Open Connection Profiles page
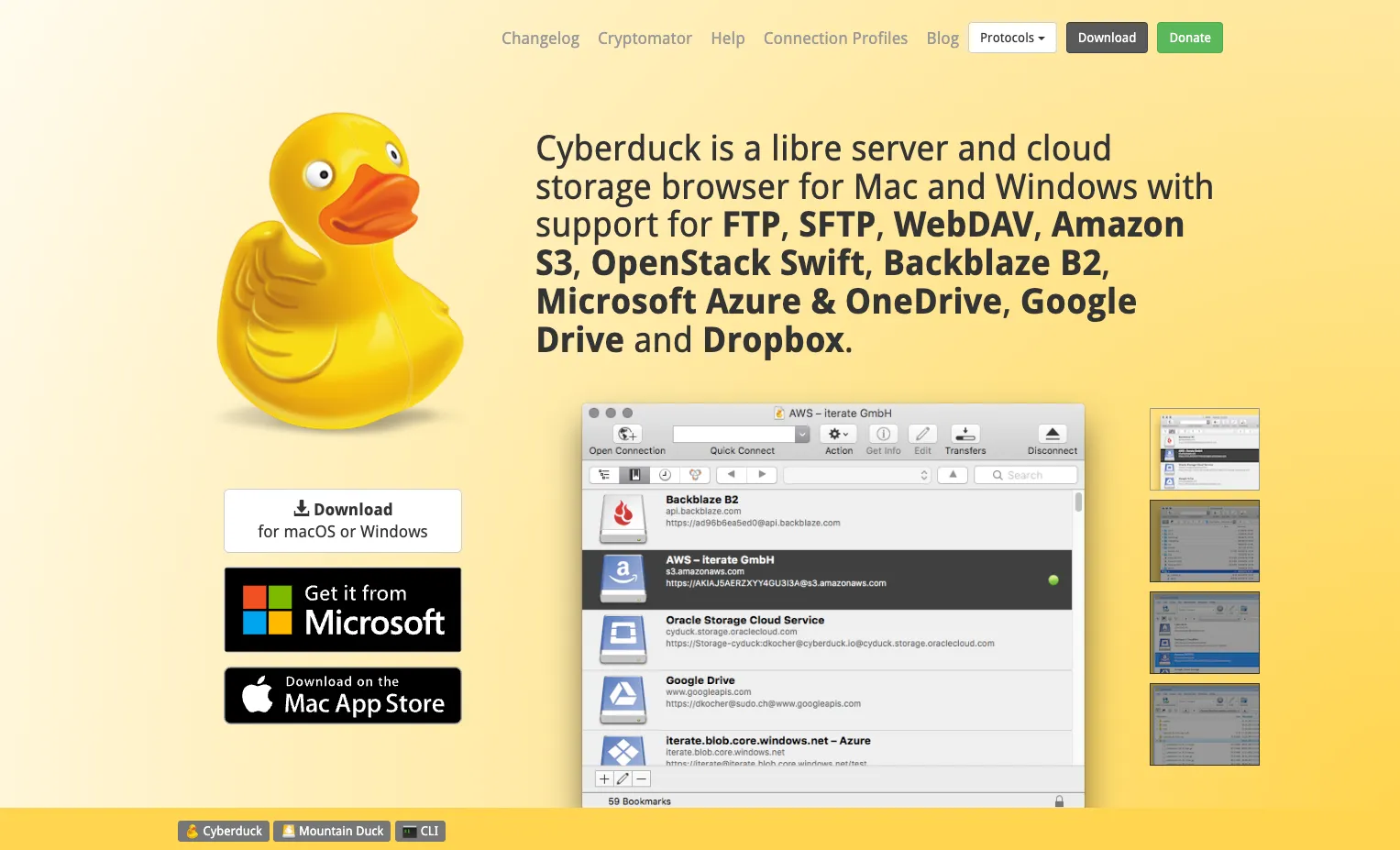Screen dimensions: 1400x850 point(835,39)
